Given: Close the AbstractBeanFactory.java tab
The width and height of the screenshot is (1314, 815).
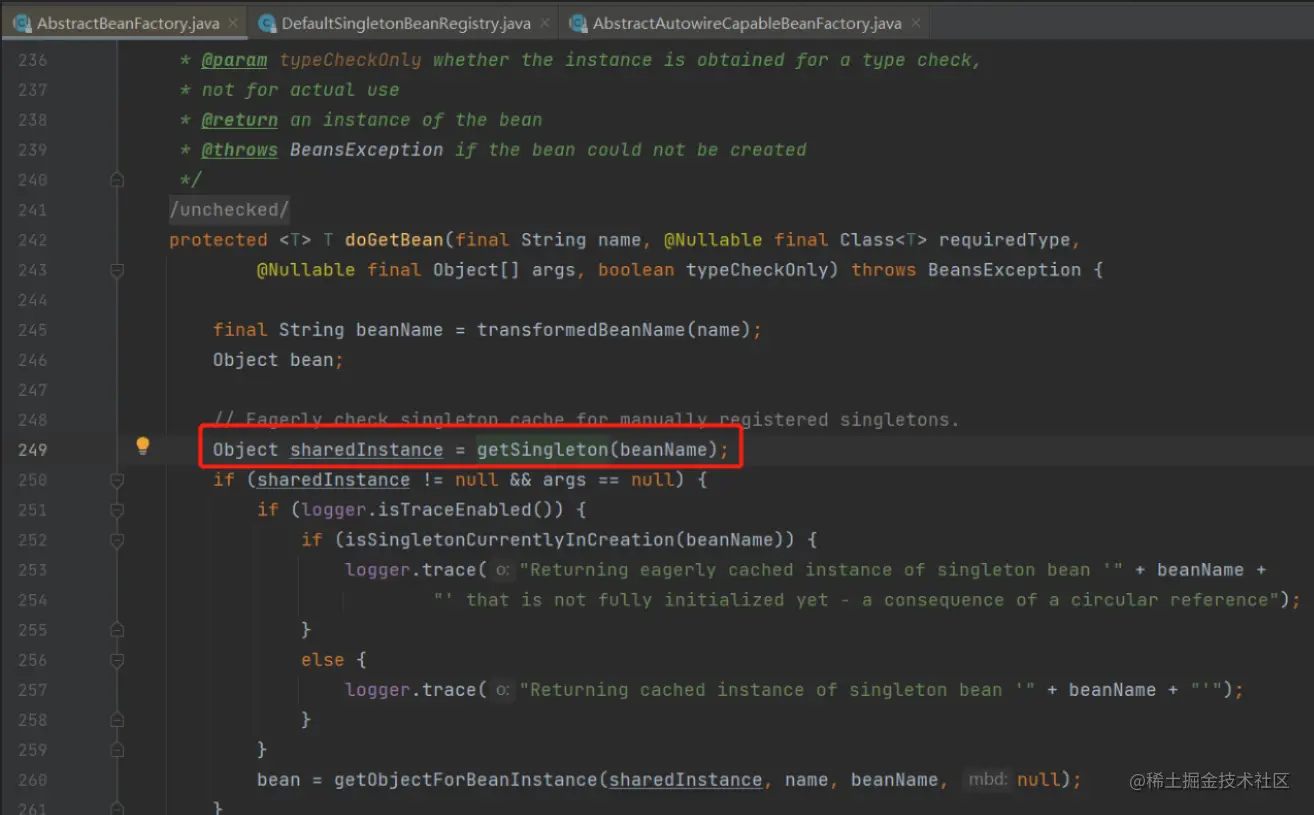Looking at the screenshot, I should point(233,22).
